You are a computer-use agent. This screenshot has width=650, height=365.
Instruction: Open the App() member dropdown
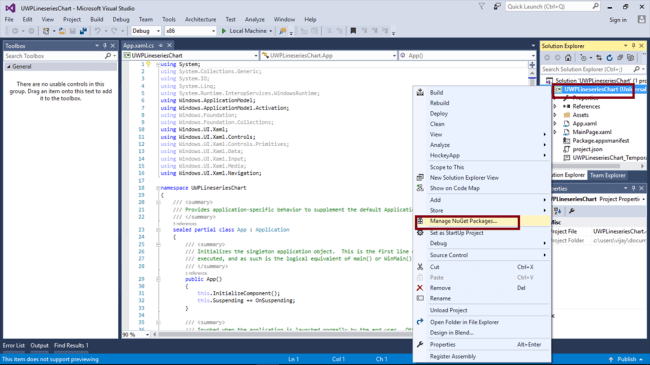coord(533,56)
